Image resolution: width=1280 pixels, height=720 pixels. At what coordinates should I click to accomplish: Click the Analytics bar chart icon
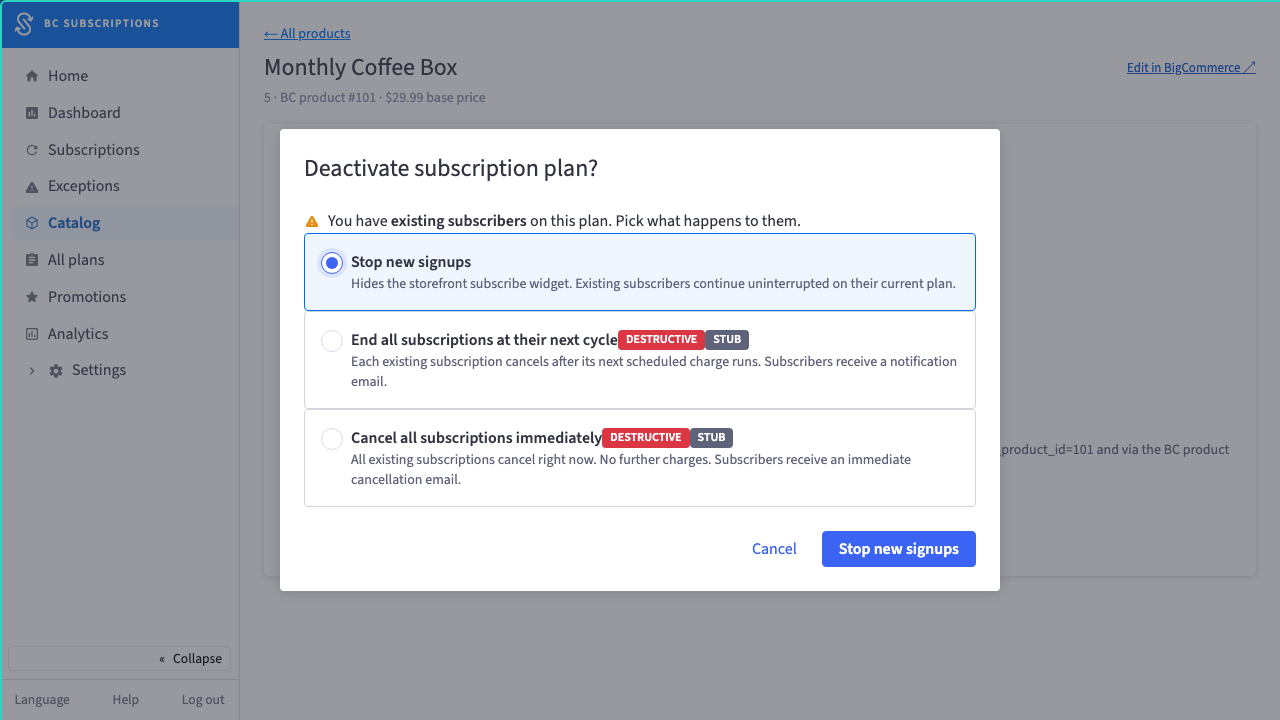pos(32,334)
